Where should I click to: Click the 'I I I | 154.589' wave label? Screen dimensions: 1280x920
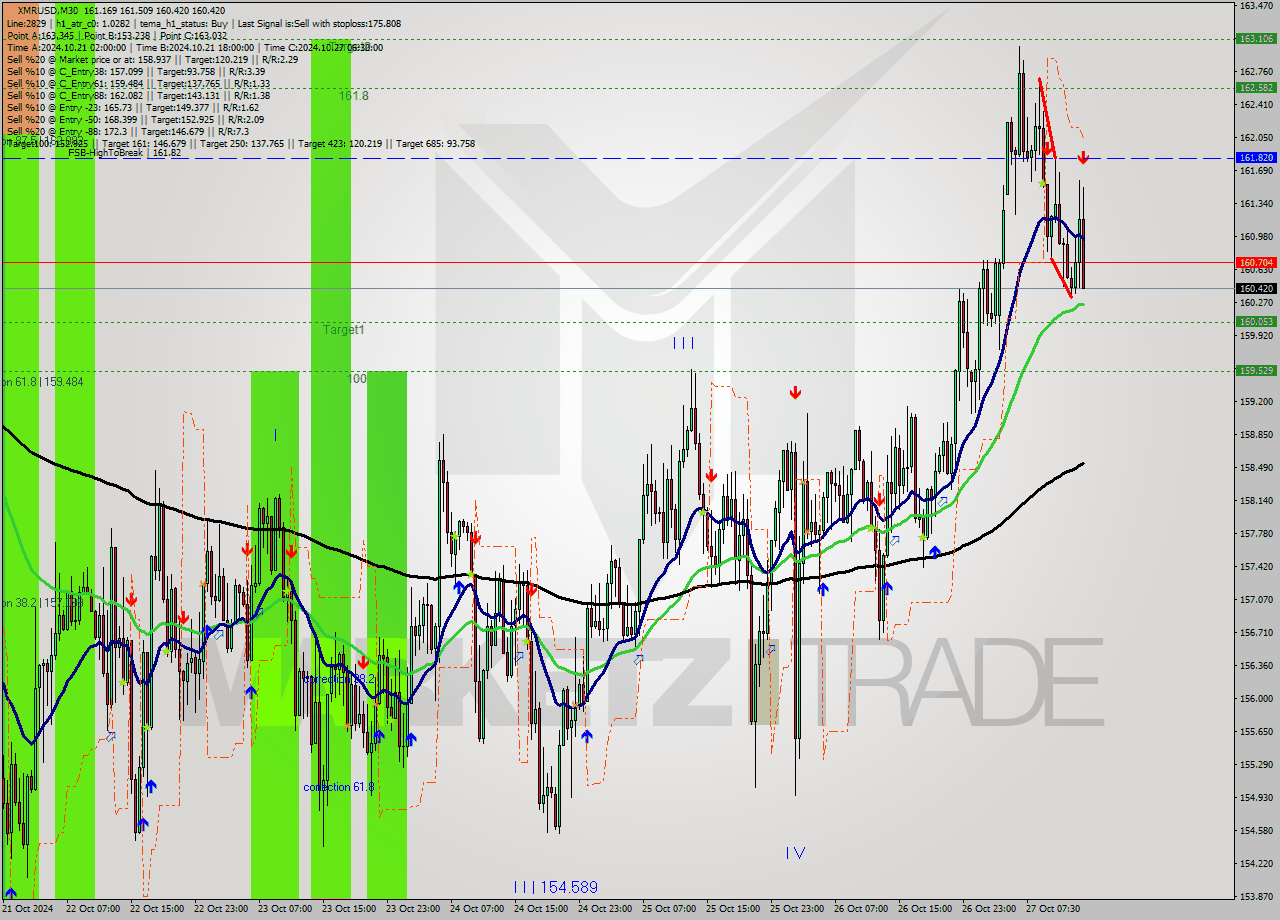555,887
